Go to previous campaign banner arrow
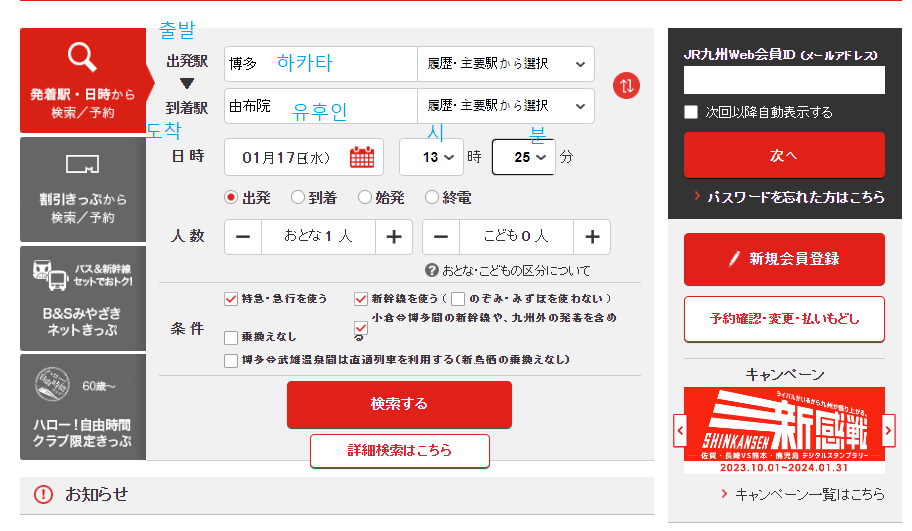This screenshot has height=531, width=912. click(680, 431)
